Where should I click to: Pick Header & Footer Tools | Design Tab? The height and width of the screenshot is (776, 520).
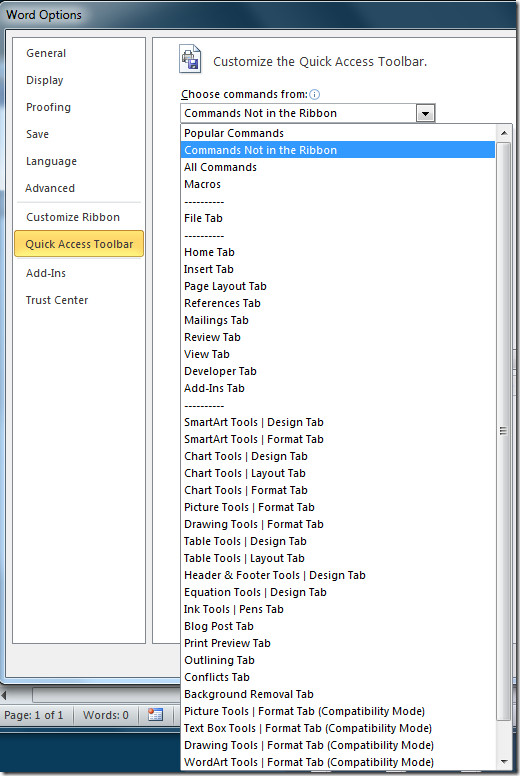[338, 575]
